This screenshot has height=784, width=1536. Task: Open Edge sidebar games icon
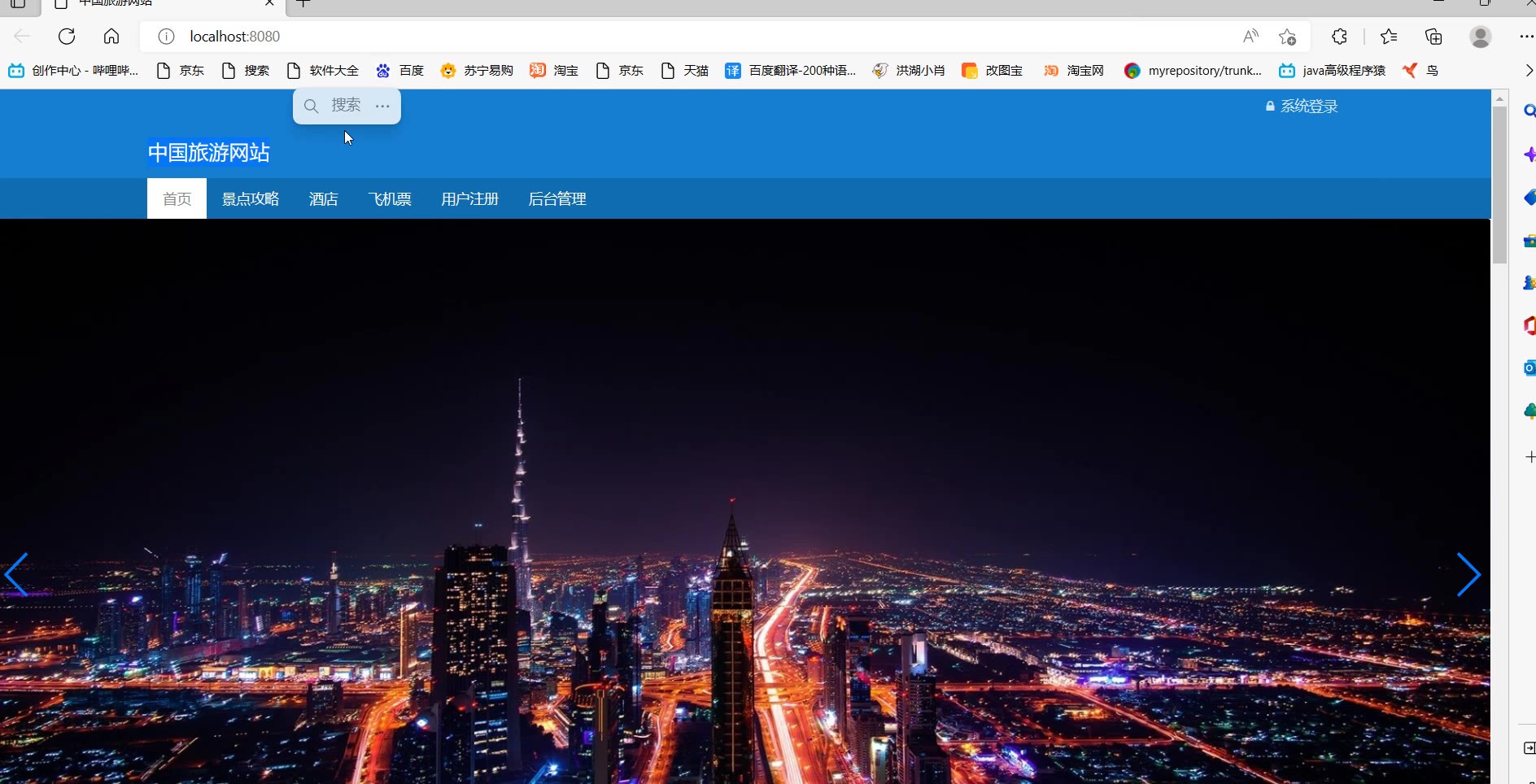click(1529, 283)
